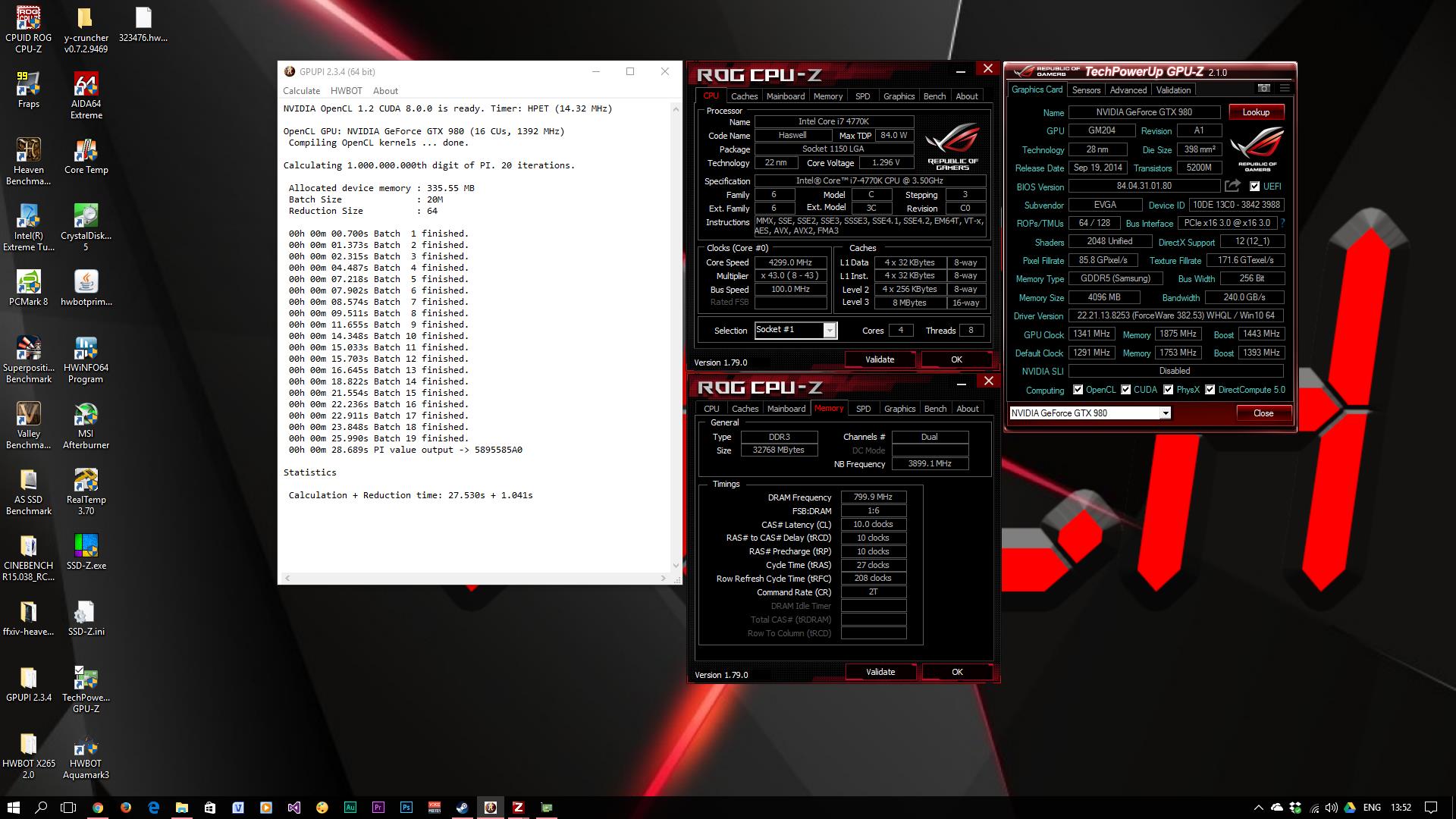Open the GPU-Z hamburger menu icon
Viewport: 1456px width, 819px height.
tap(1284, 89)
